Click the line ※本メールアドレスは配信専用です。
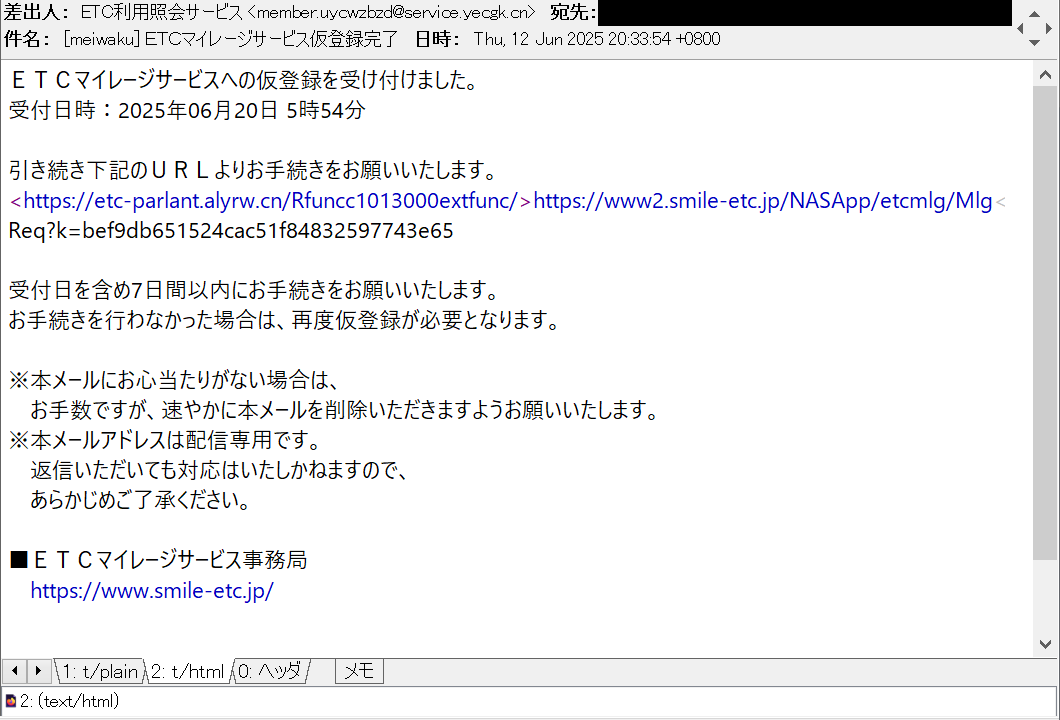The height and width of the screenshot is (720, 1060). [165, 441]
